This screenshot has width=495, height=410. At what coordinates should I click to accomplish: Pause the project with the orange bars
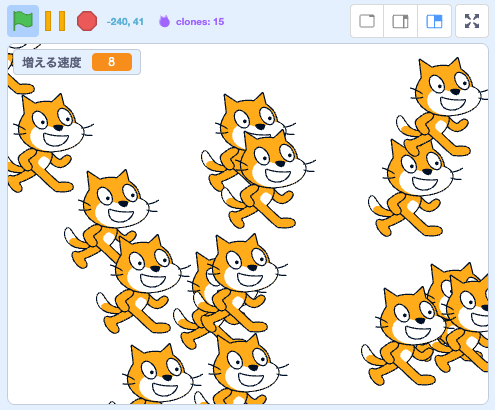click(x=55, y=21)
